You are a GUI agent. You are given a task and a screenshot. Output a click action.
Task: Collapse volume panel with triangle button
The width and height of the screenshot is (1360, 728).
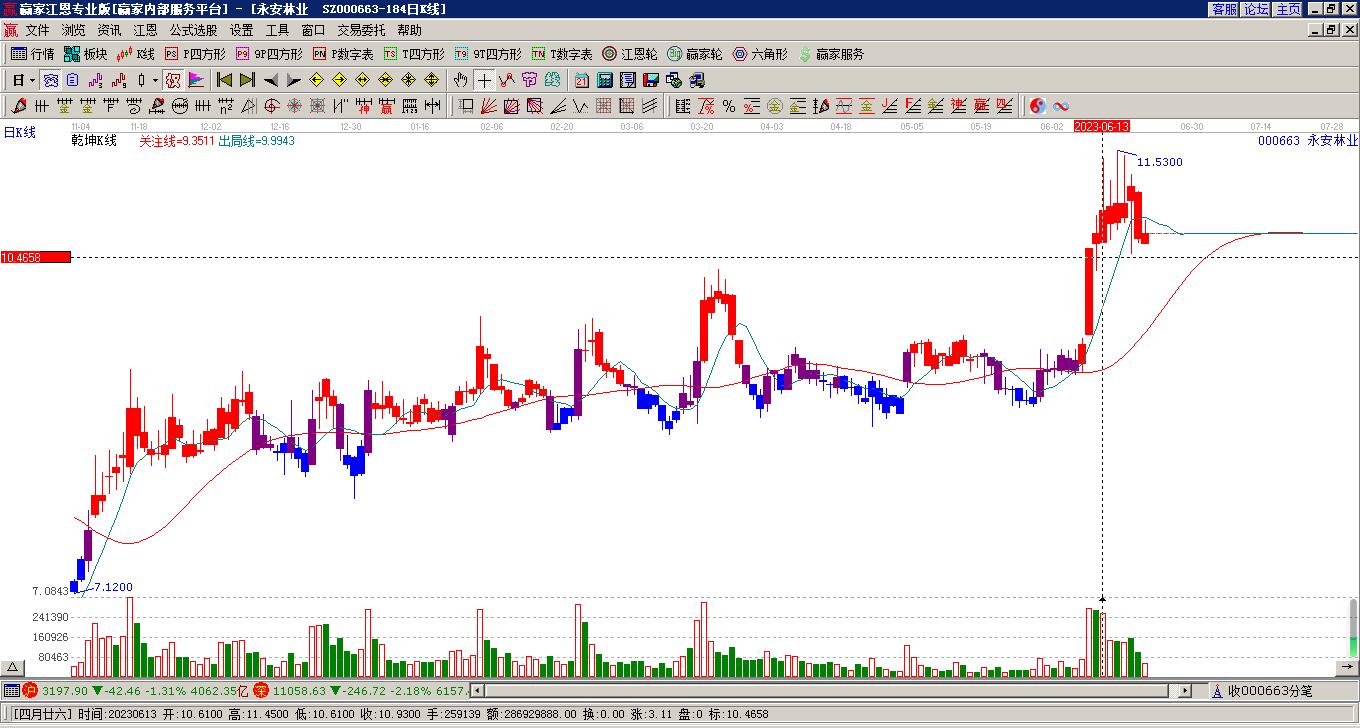(x=12, y=667)
